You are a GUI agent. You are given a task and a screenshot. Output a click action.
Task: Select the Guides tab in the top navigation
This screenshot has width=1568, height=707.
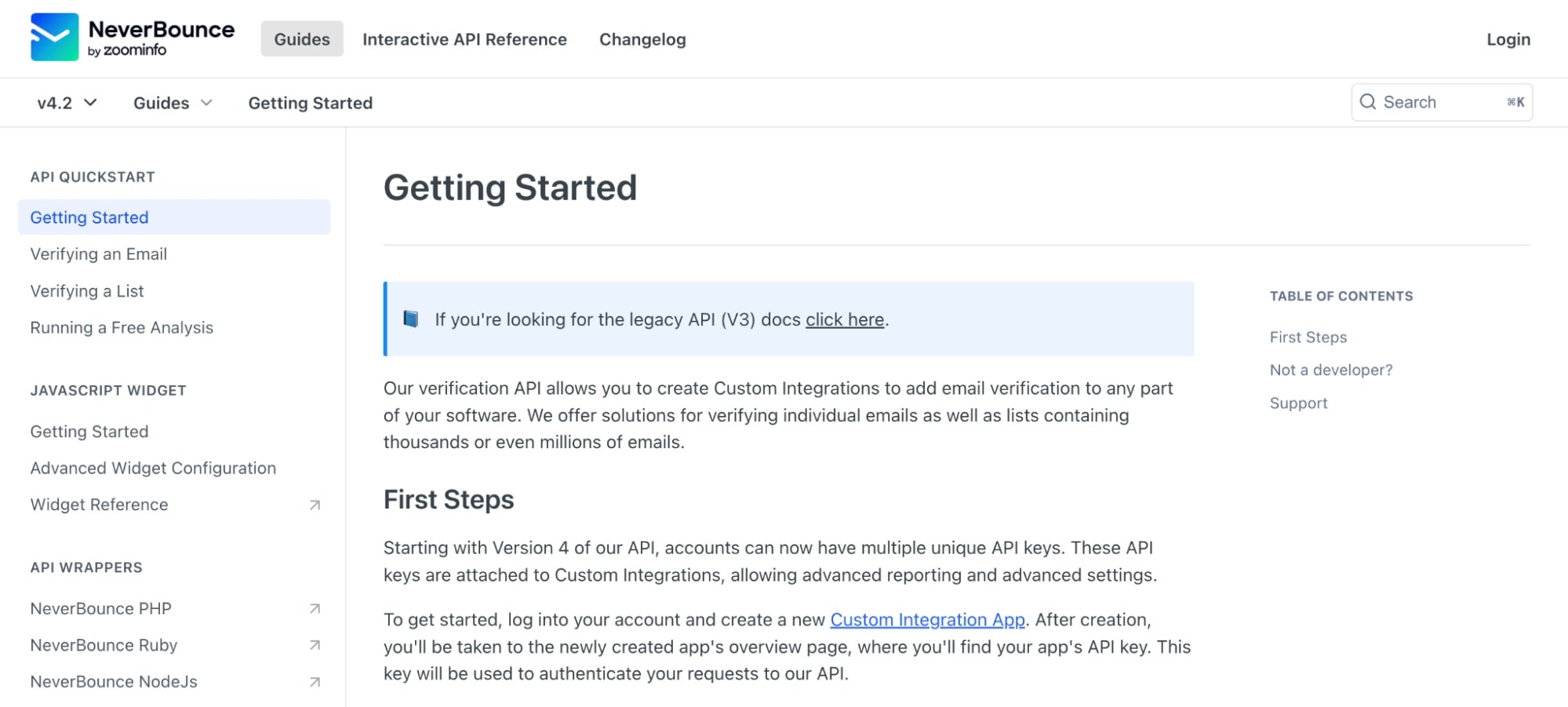pos(302,39)
